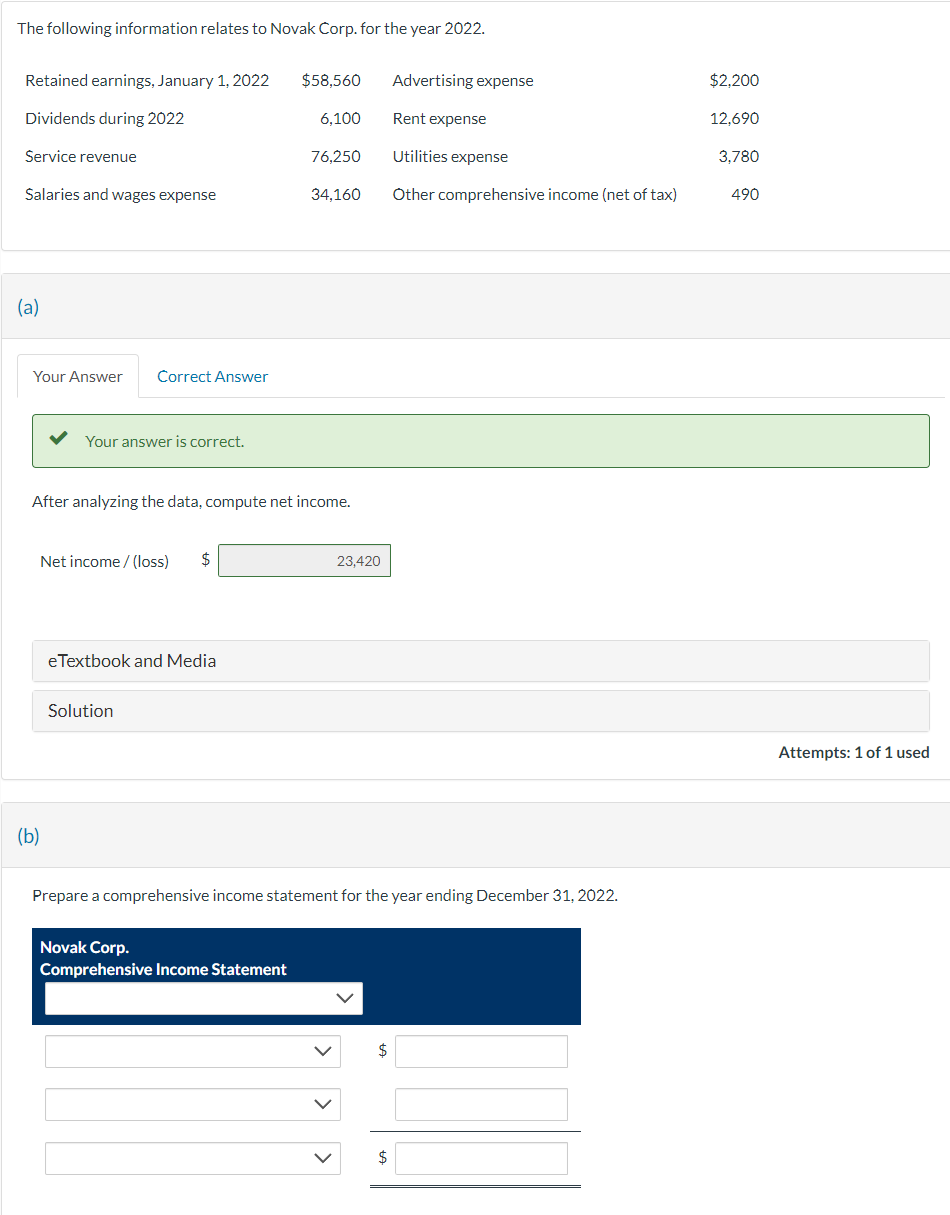Select the Service revenue value 76,250
This screenshot has height=1215, width=950.
[335, 156]
